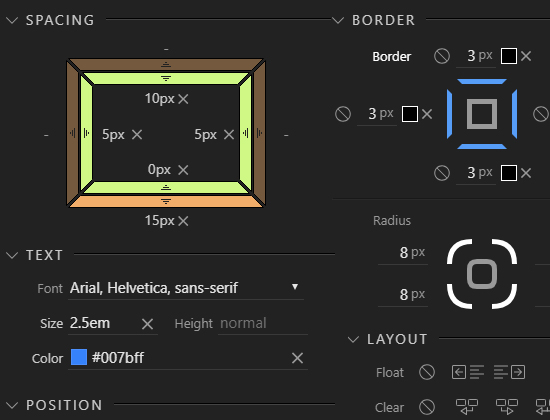Click the Float none icon
550x420 pixels.
[x=427, y=372]
